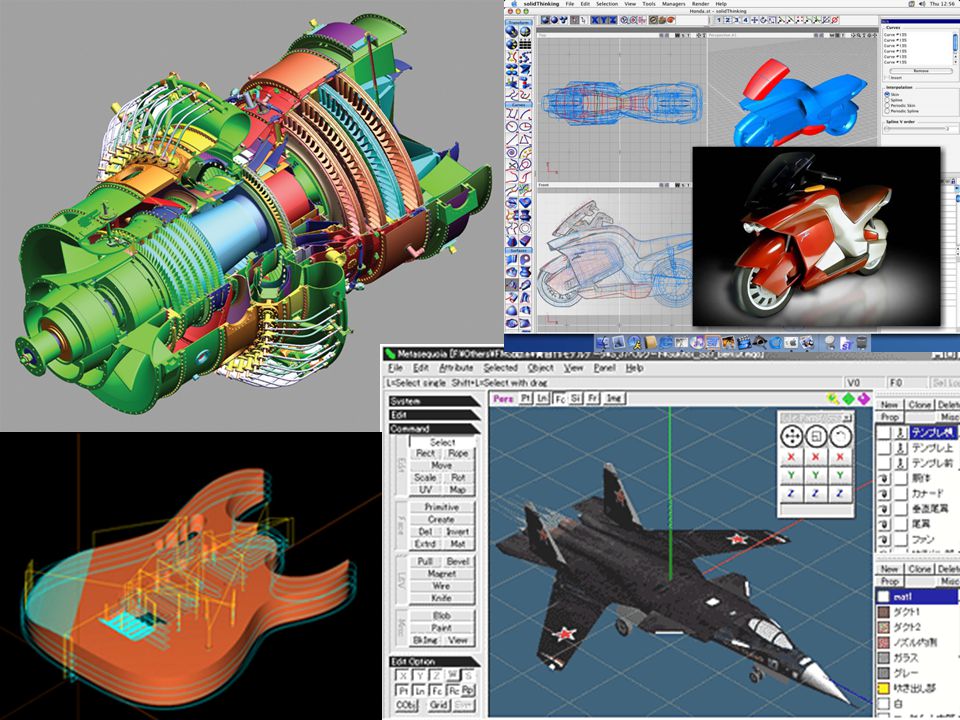Click the blue Z axis button in solidThinking toolbar
Screen dimensions: 960x720
point(613,20)
